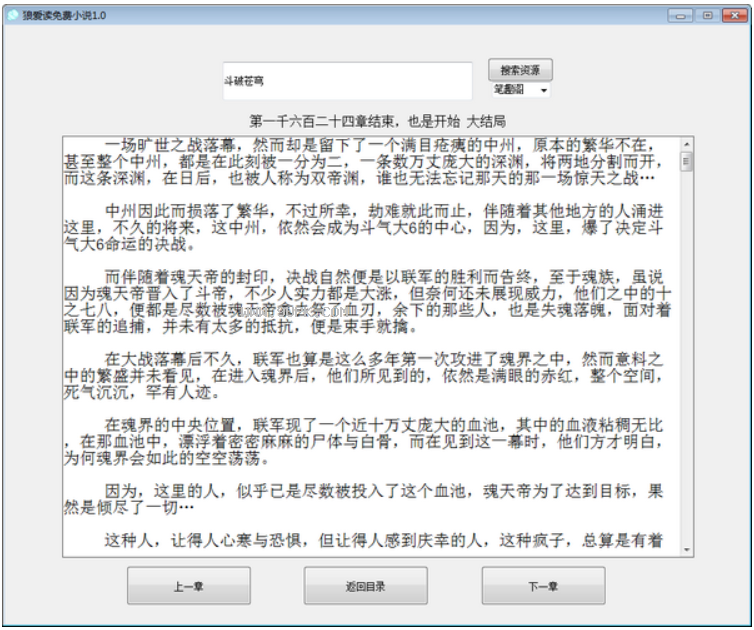Click chapter title 第一千六百二十四章结束，也是开始 大结局
The width and height of the screenshot is (754, 630).
(377, 121)
